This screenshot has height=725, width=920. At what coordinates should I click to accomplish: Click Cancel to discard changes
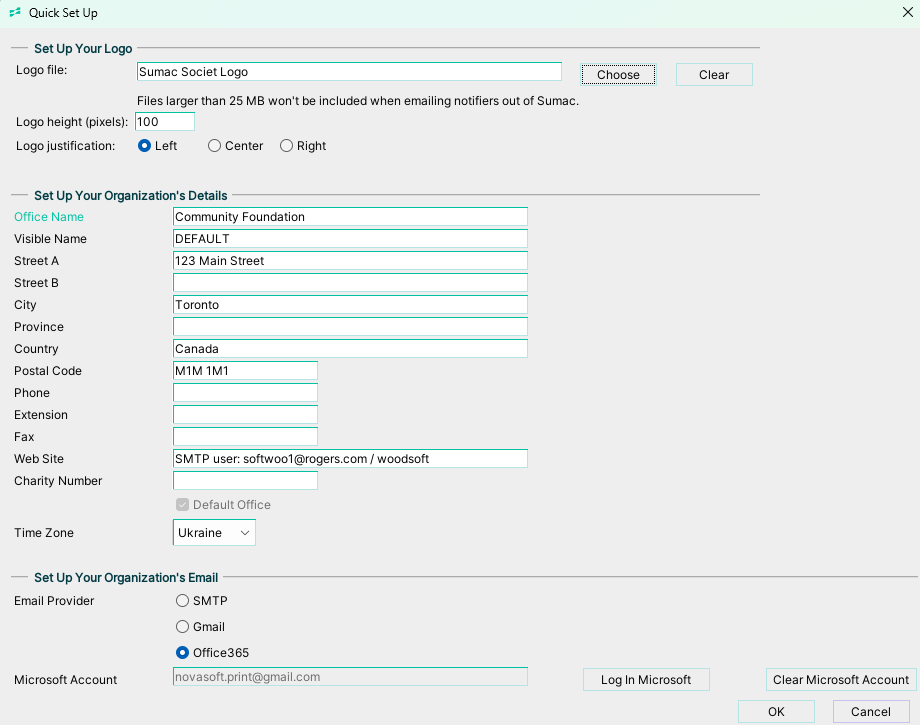pos(871,712)
